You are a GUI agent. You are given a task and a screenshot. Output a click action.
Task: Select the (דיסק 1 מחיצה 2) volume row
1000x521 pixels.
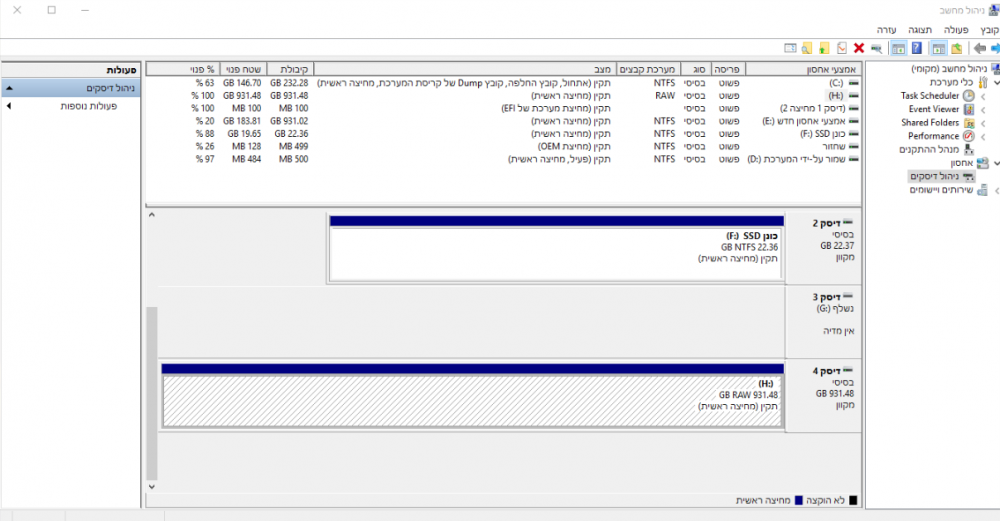pos(503,108)
